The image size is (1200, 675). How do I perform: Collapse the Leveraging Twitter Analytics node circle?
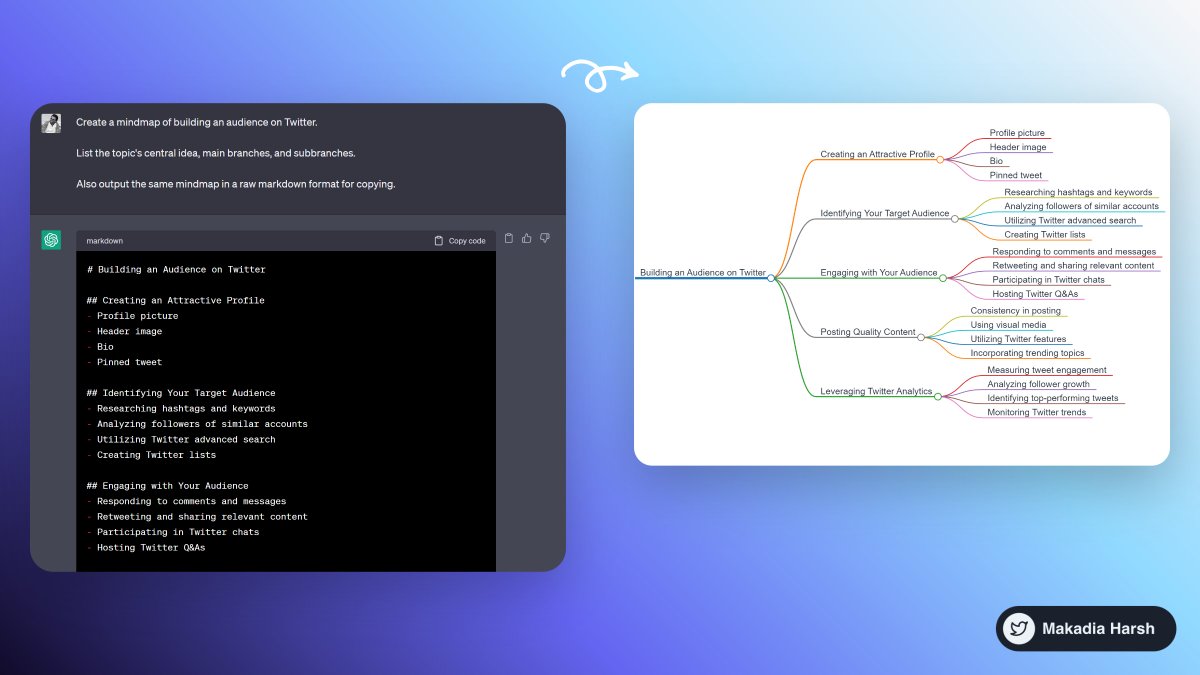[937, 396]
